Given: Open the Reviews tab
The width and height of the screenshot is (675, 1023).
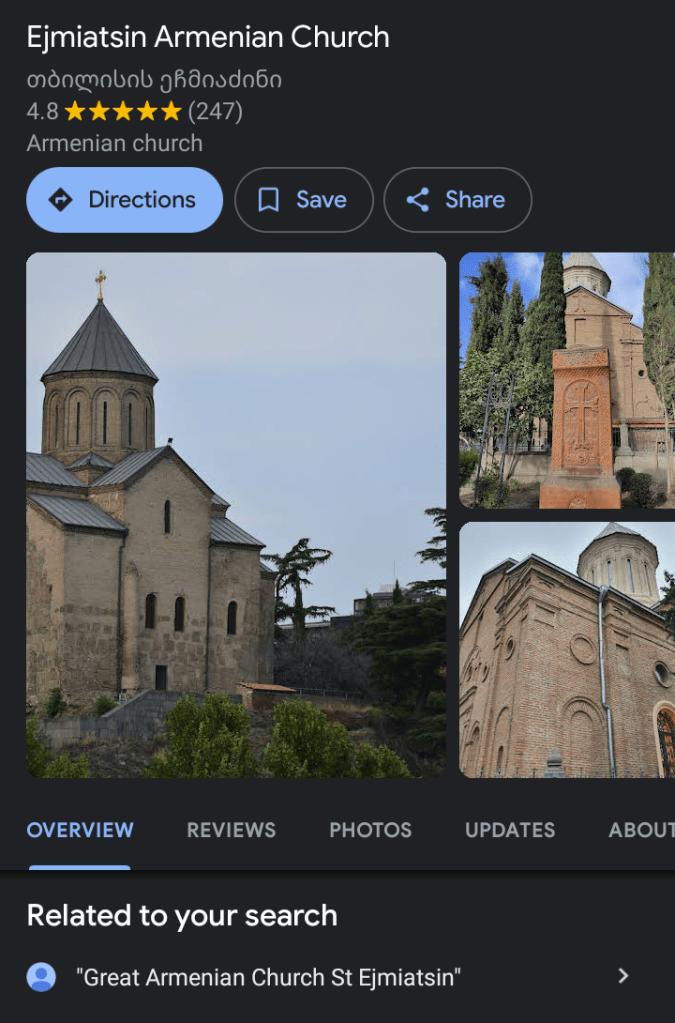Looking at the screenshot, I should pos(231,830).
